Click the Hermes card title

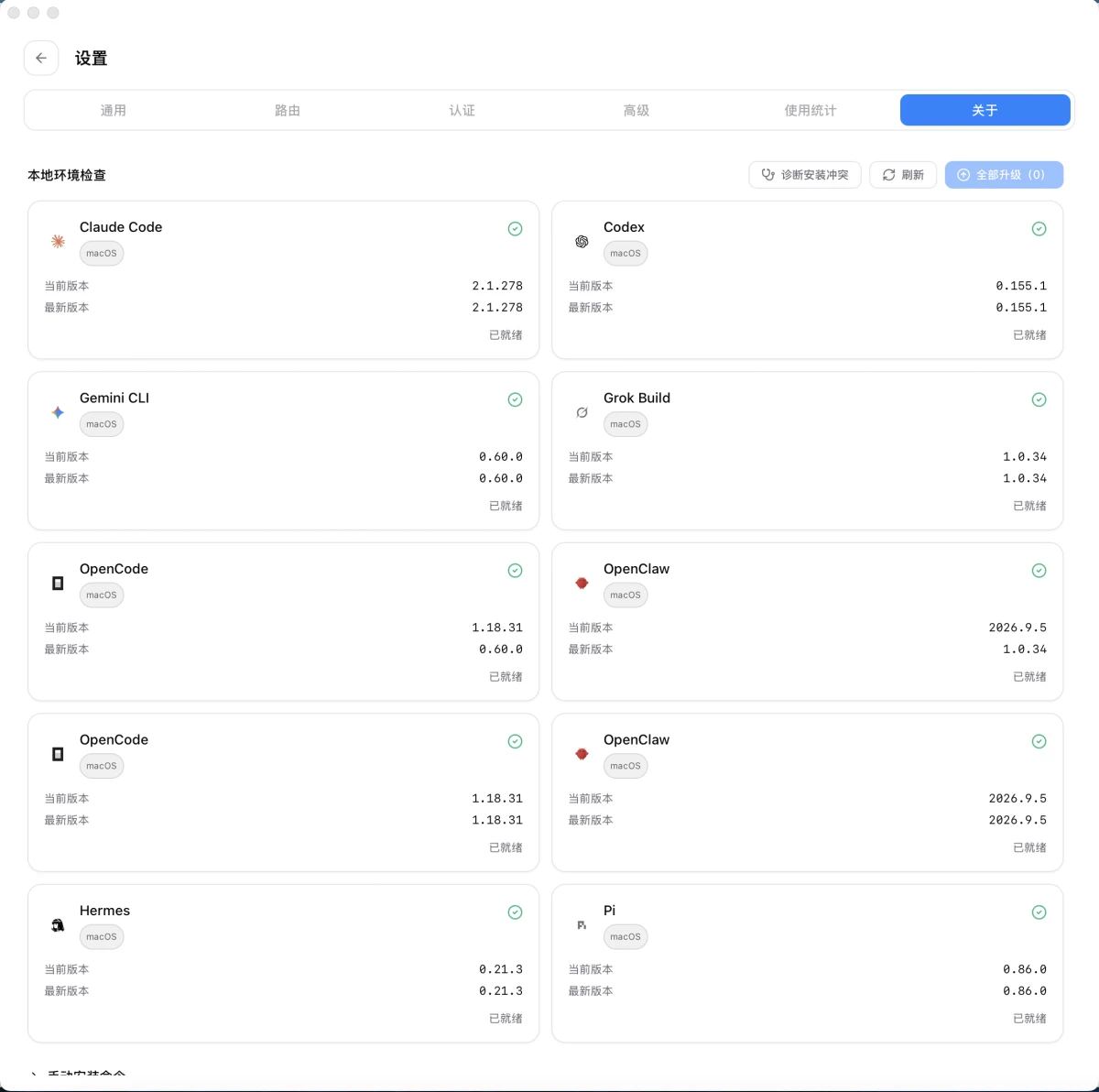(x=104, y=911)
